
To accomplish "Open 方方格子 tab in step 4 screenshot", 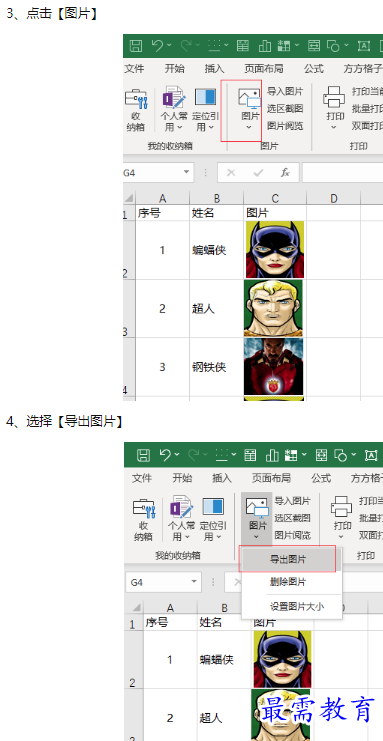I will click(x=367, y=478).
